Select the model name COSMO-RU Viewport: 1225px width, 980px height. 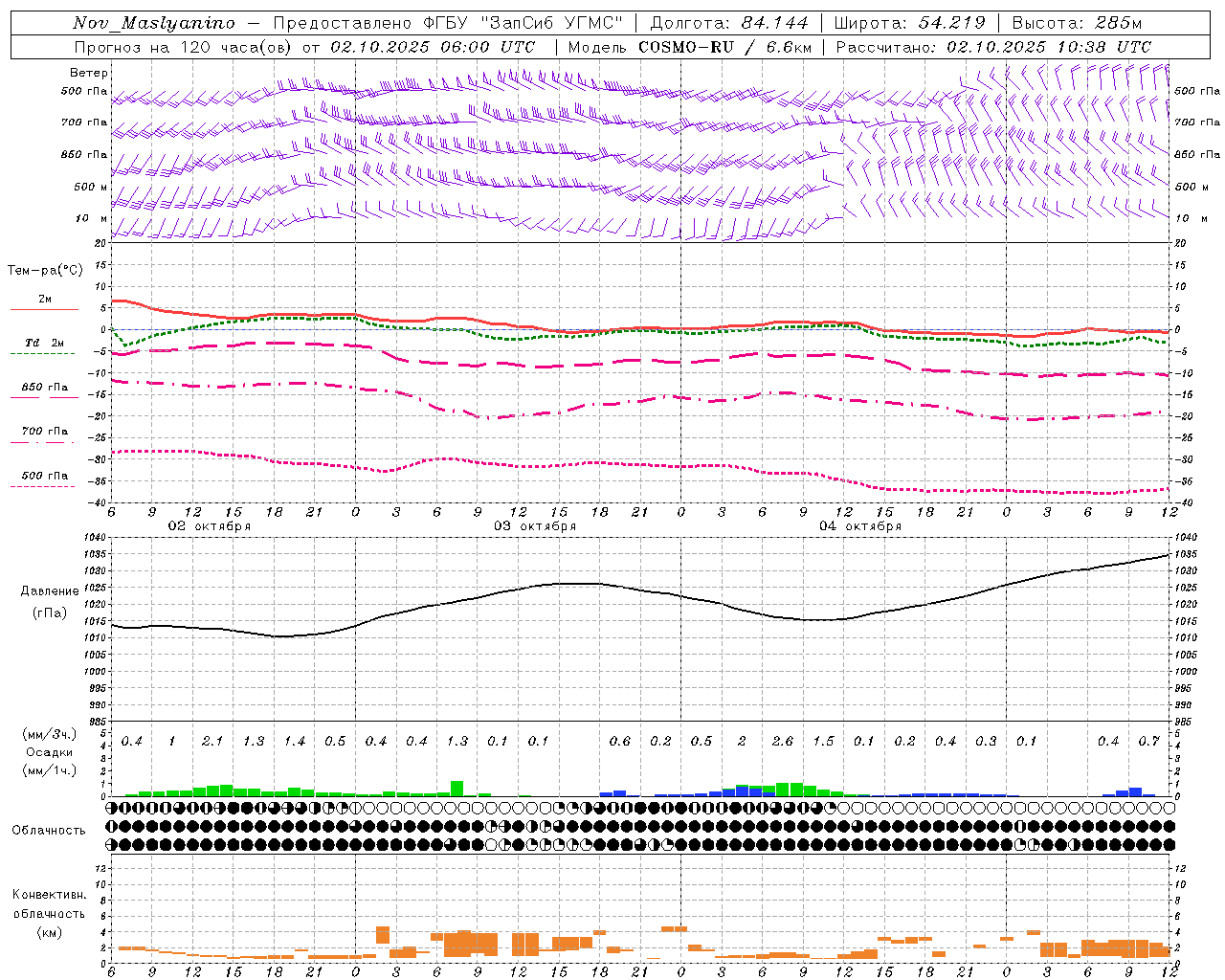click(x=679, y=47)
